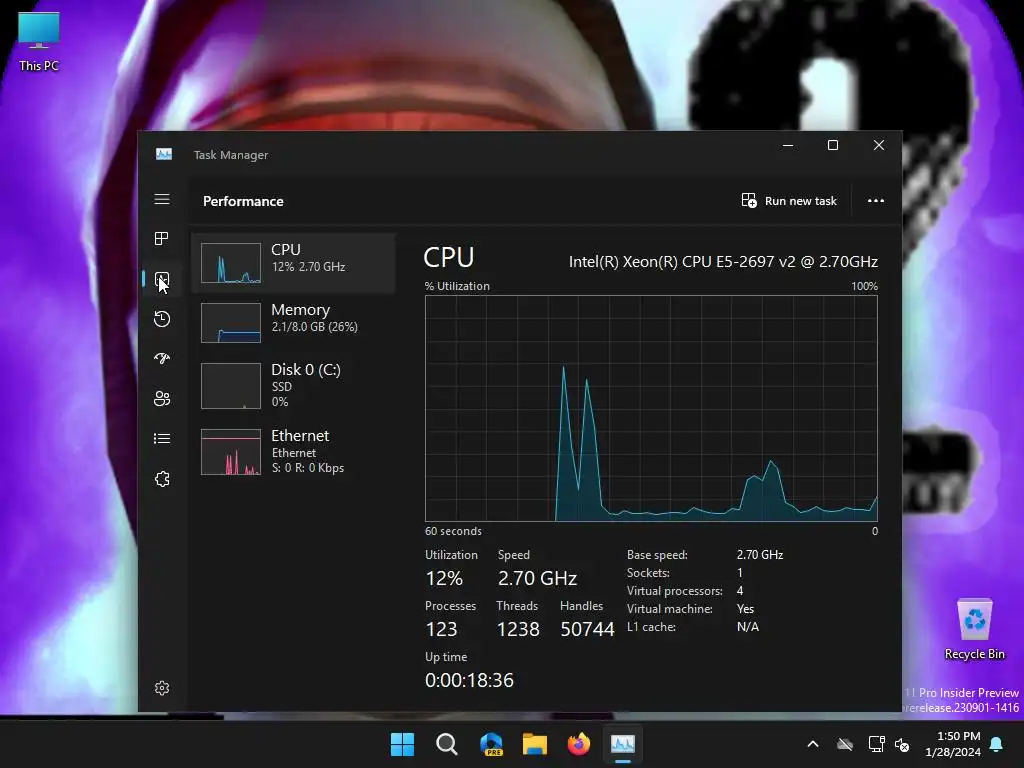Screen dimensions: 1024x768
Task: Click the Up time value 0:00:18:36
Action: 469,680
